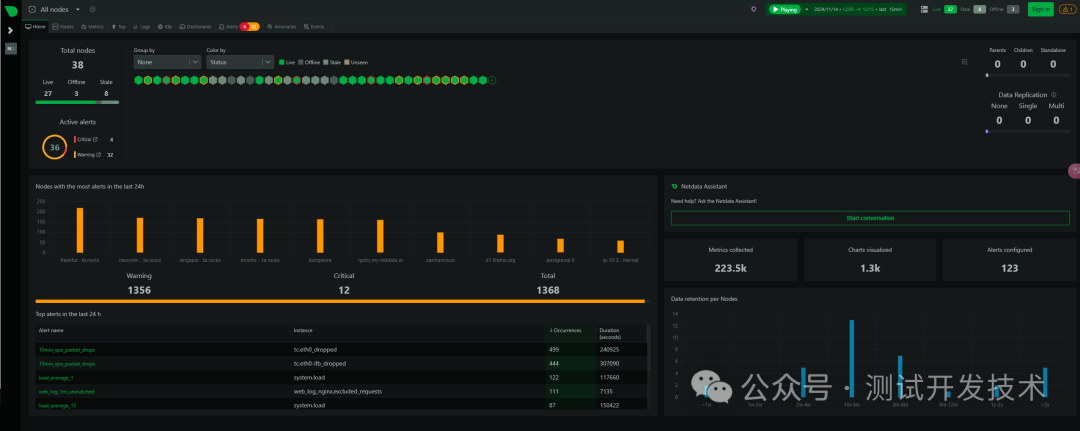Click the bangalore bar in the alerts chart
1080x431 pixels.
coord(320,236)
